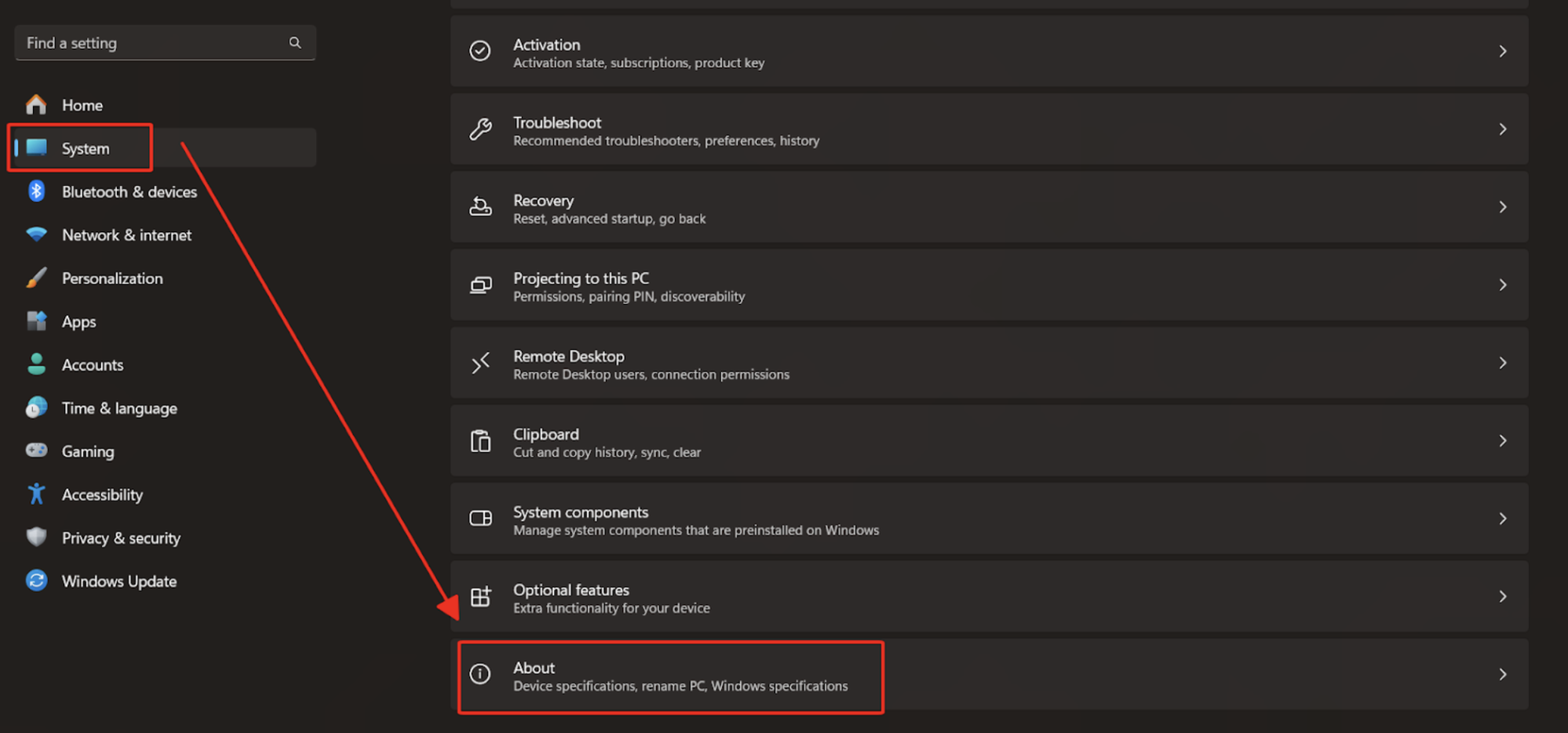Open the Personalization settings category
This screenshot has width=1568, height=733.
click(x=112, y=279)
